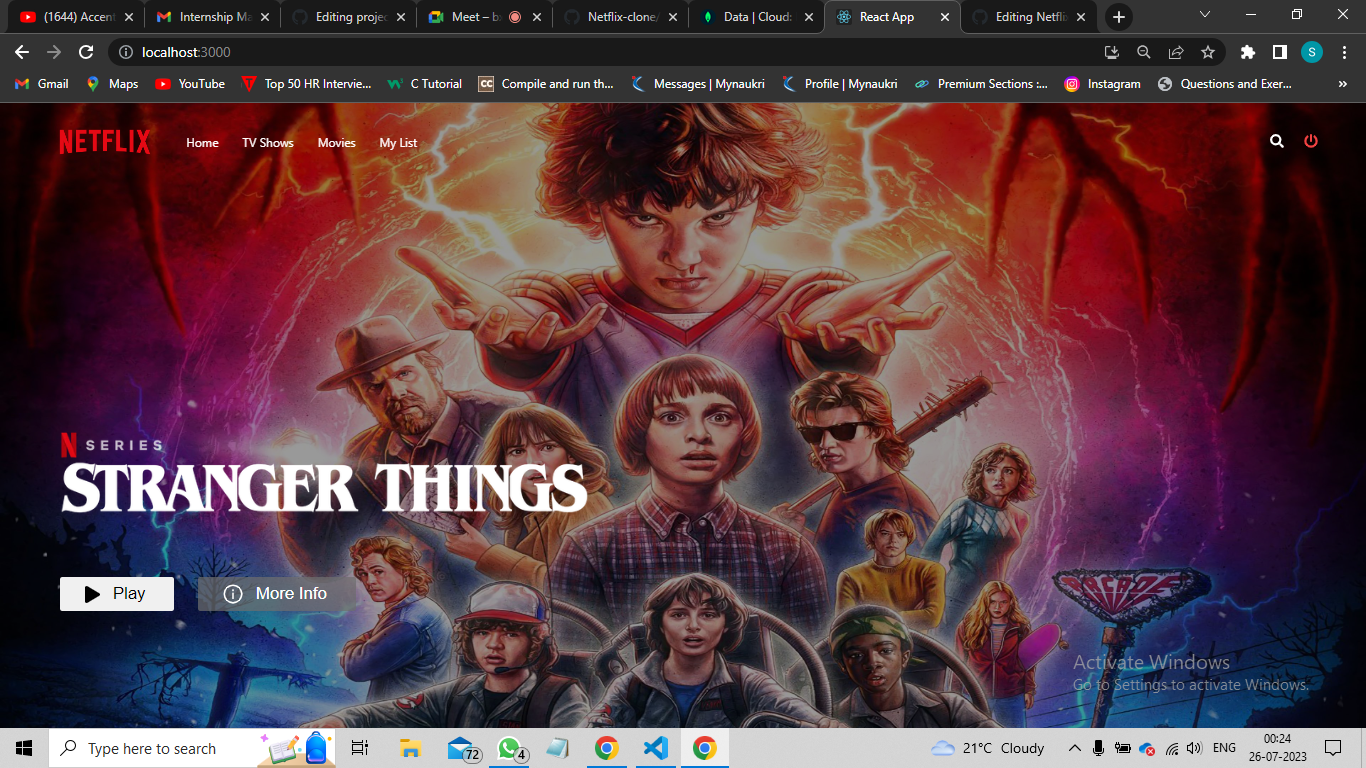Open the volume slider from system tray
The height and width of the screenshot is (768, 1366).
[x=1194, y=747]
